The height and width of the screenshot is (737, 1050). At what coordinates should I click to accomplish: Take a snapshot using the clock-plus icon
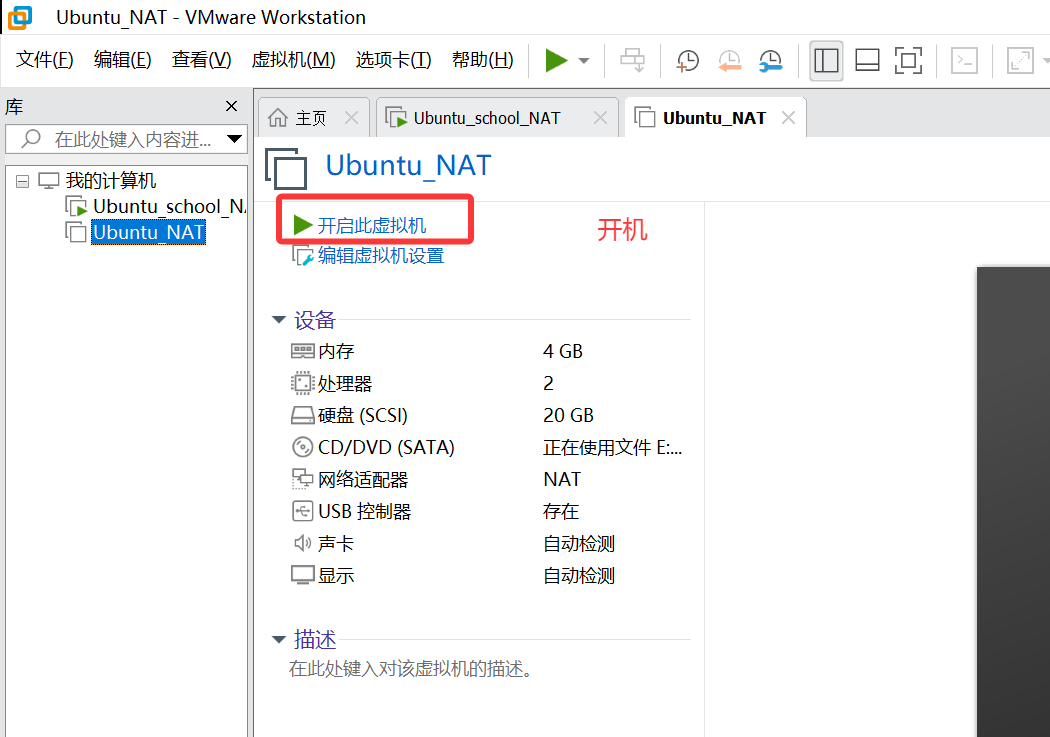point(687,61)
